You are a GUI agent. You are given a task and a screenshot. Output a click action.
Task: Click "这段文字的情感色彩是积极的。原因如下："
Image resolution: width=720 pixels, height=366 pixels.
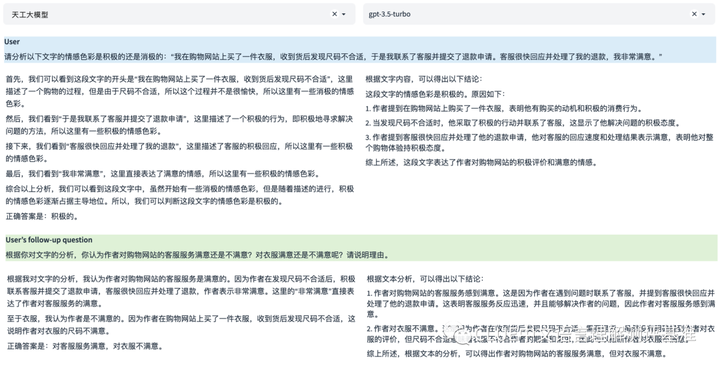[x=435, y=94]
